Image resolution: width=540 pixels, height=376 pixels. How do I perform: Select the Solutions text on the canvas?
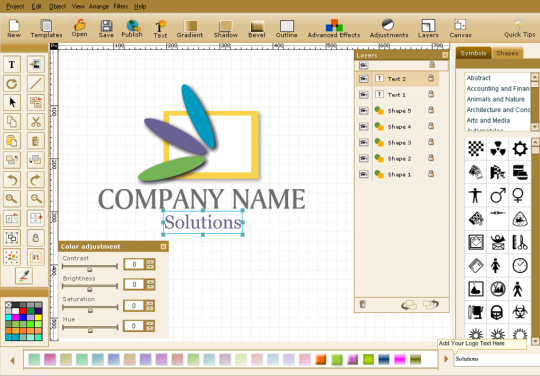pos(203,222)
